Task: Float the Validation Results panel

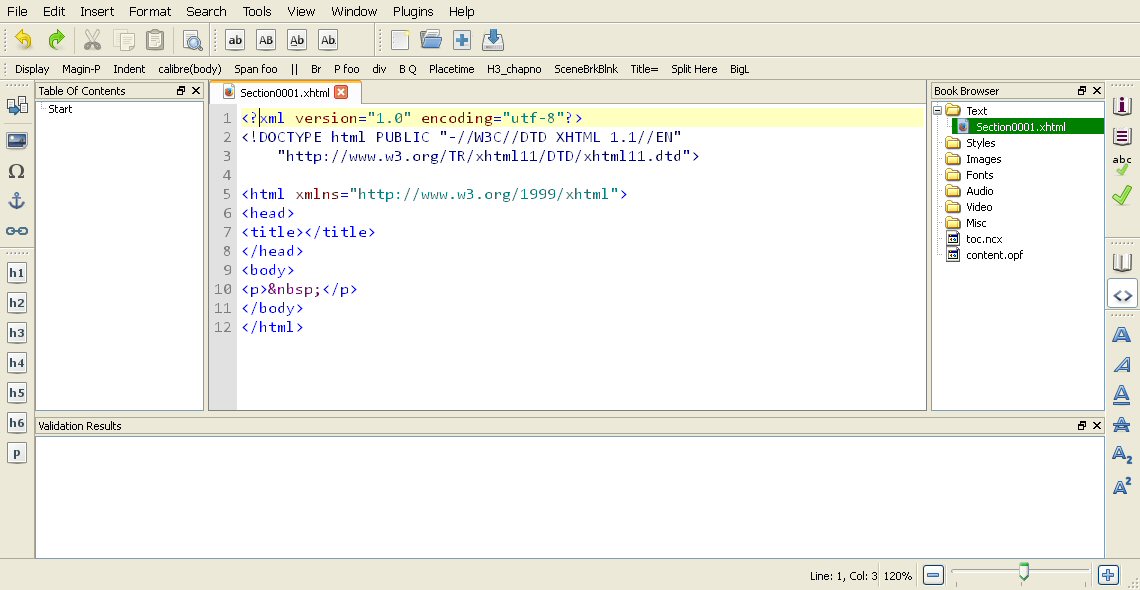Action: tap(1082, 426)
